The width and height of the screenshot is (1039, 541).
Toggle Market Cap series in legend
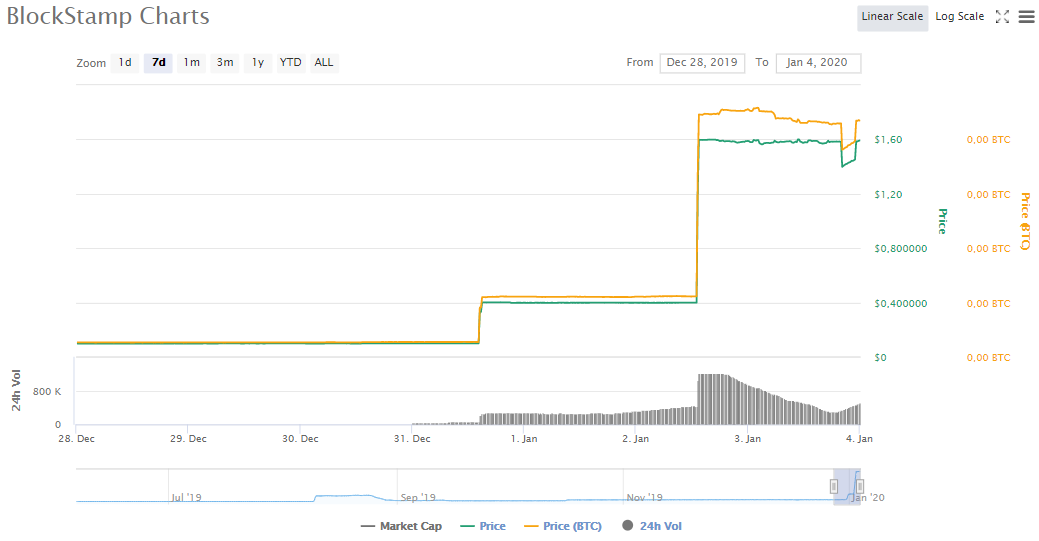pyautogui.click(x=402, y=526)
